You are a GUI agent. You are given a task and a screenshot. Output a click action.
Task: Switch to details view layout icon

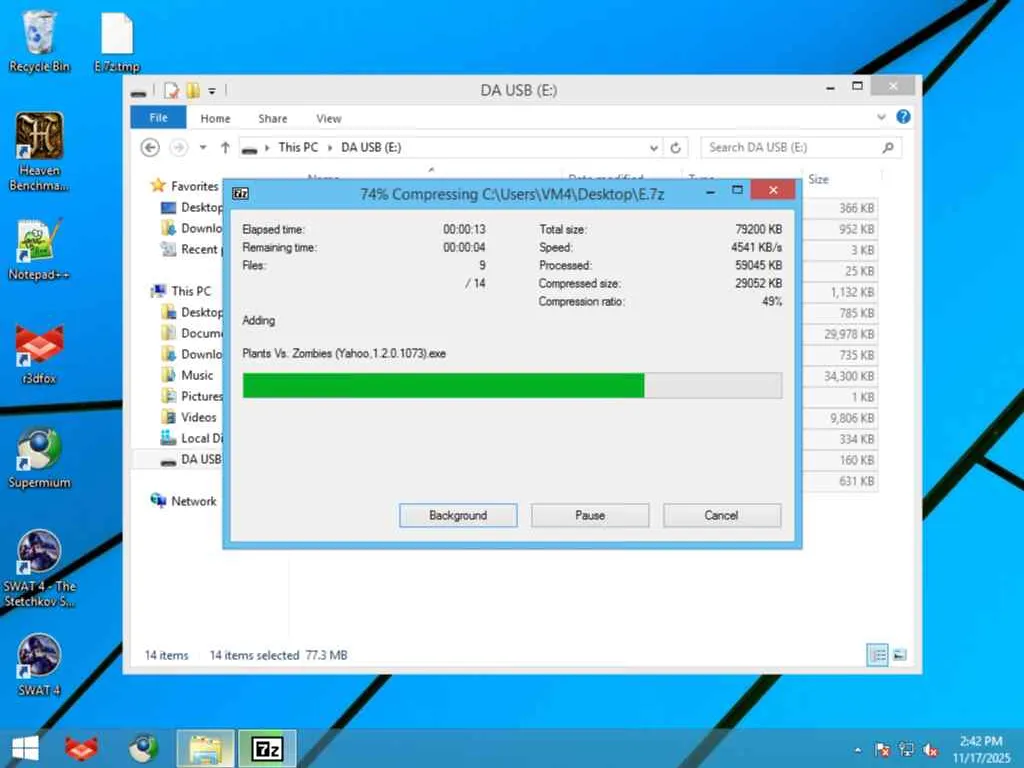click(x=878, y=654)
